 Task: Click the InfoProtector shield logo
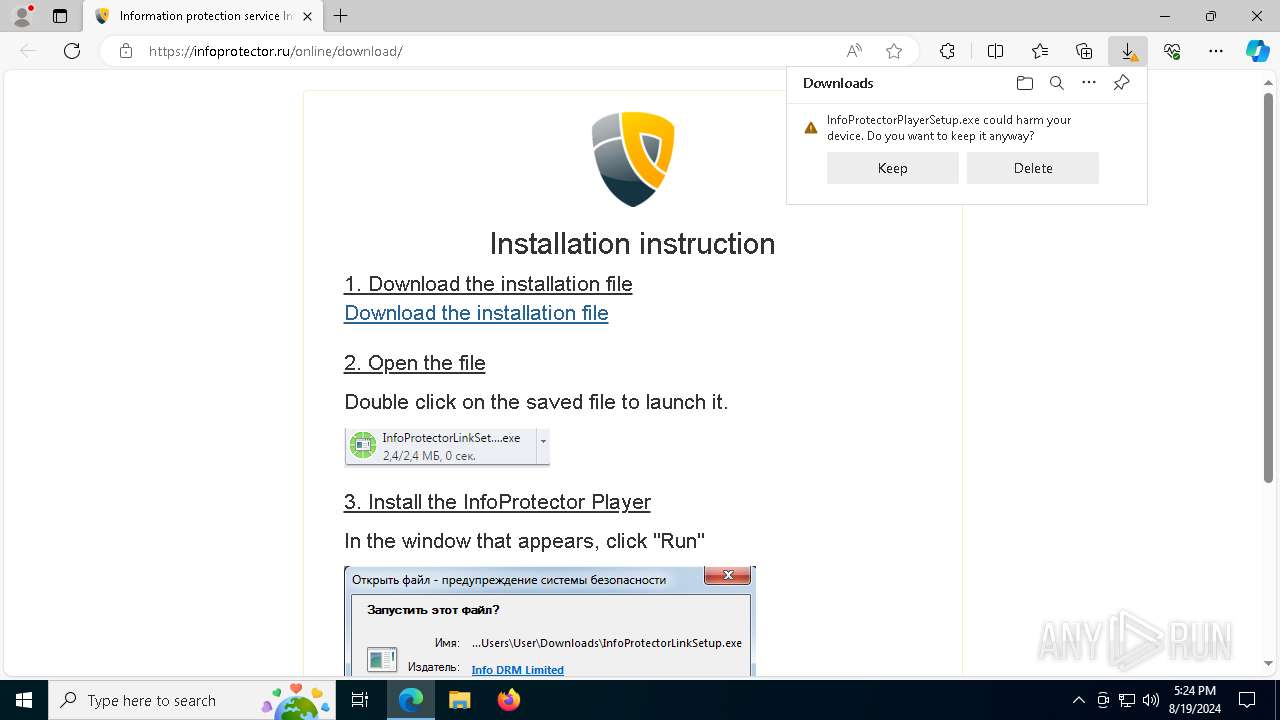(633, 159)
